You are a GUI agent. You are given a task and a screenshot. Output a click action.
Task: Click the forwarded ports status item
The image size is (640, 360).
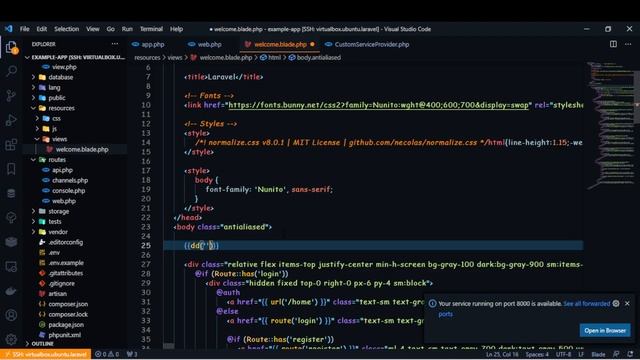pyautogui.click(x=132, y=354)
